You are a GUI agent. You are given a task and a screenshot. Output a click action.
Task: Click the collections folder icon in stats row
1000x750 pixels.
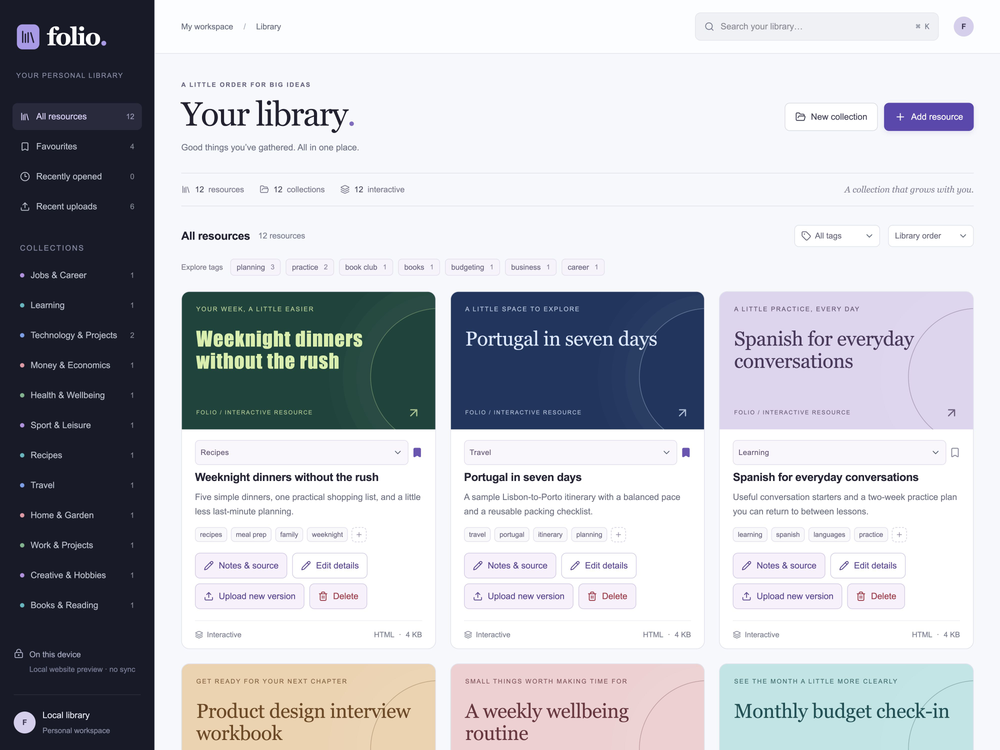coord(264,189)
